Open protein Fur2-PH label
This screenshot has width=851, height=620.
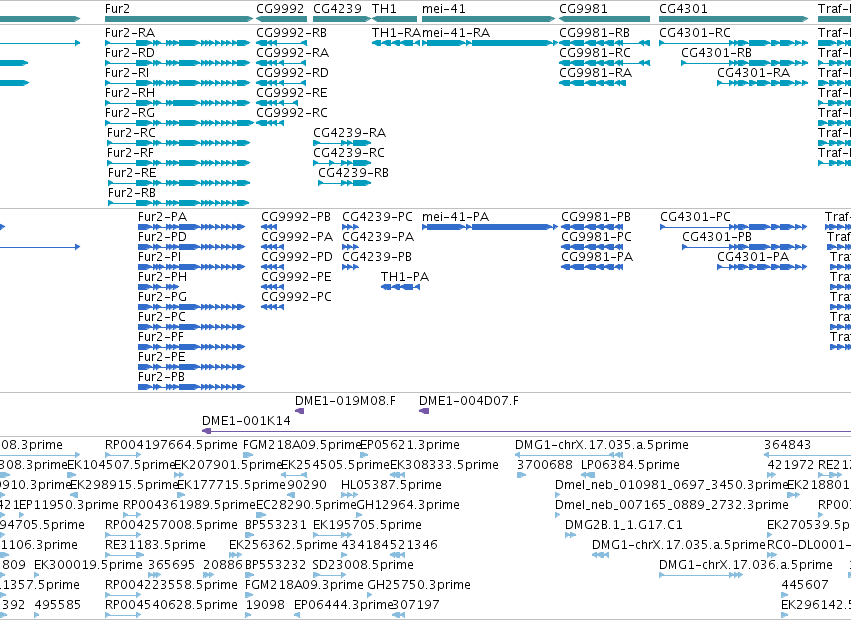point(162,277)
